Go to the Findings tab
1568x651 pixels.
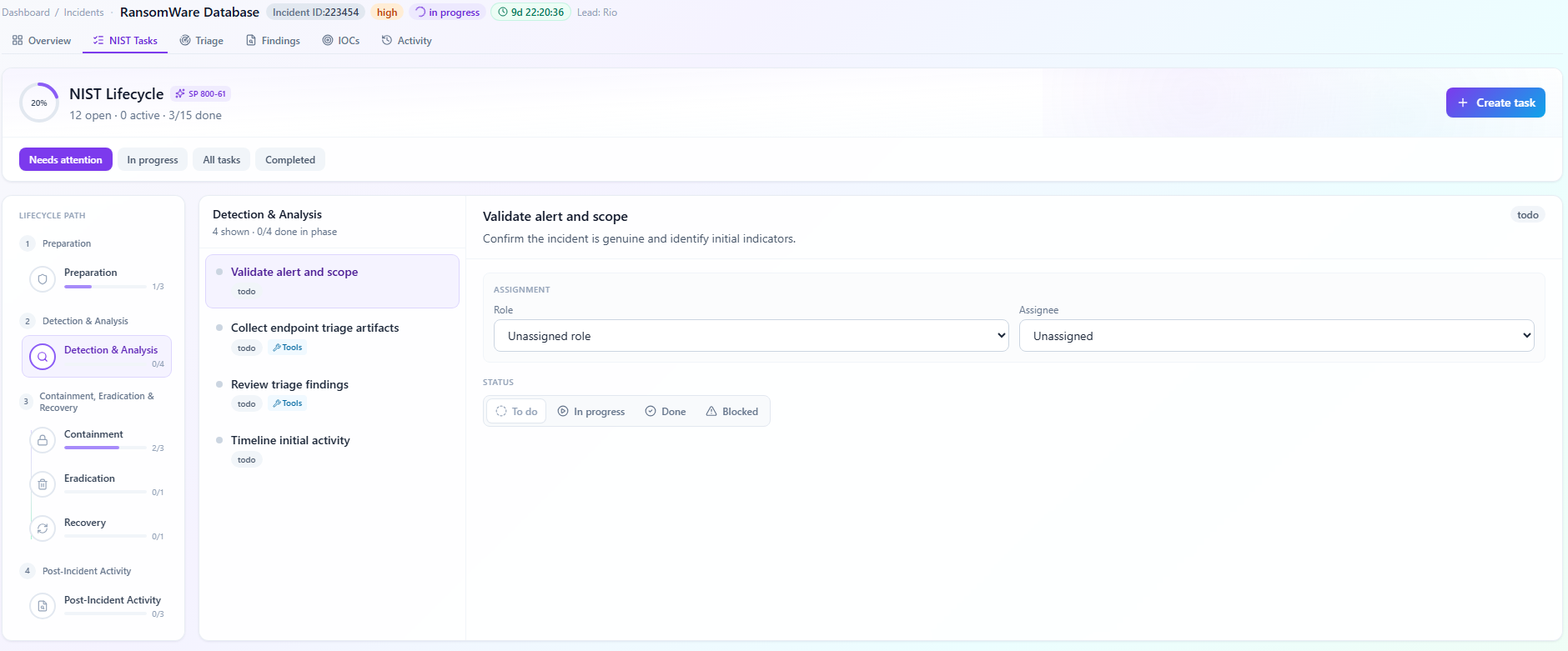[x=273, y=41]
